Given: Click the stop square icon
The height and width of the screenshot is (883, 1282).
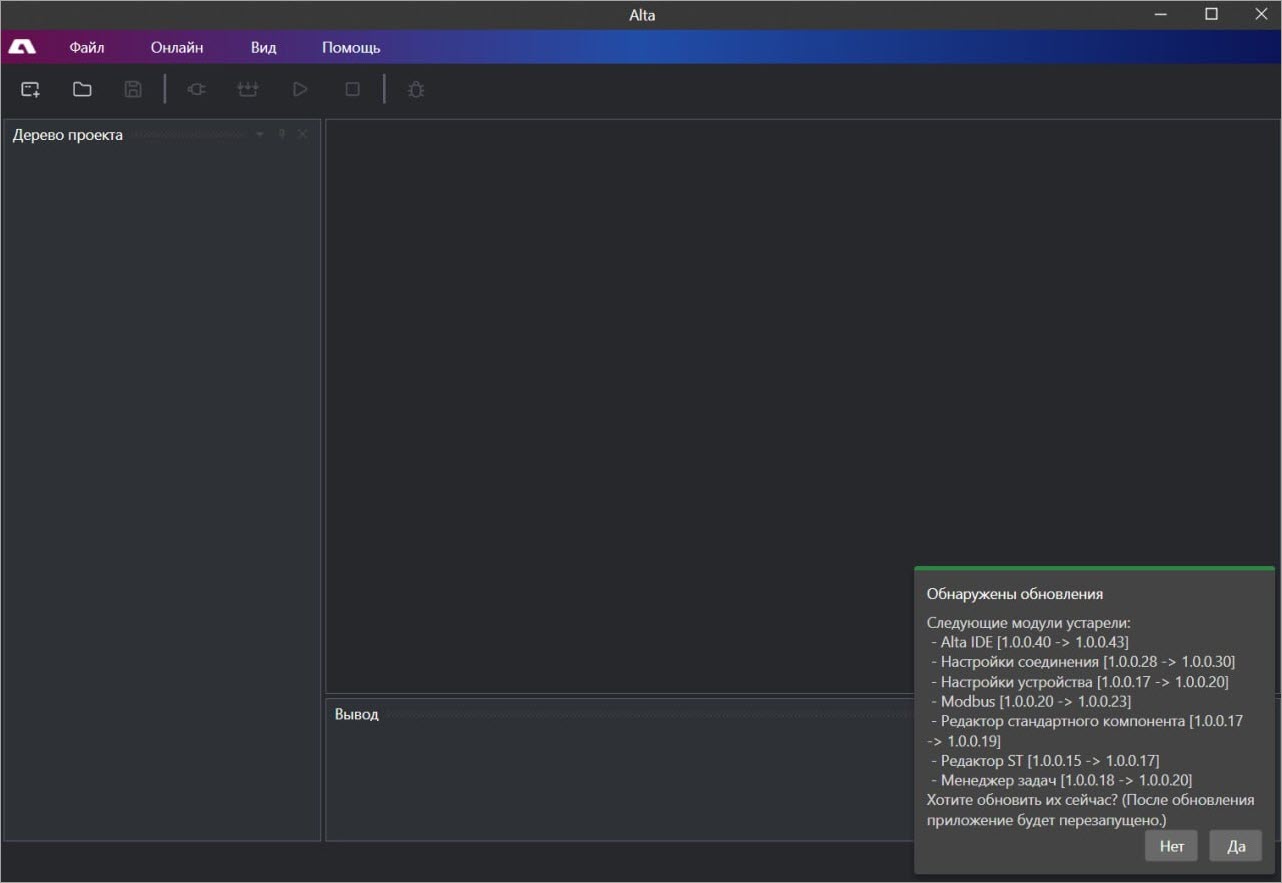Looking at the screenshot, I should click(352, 90).
